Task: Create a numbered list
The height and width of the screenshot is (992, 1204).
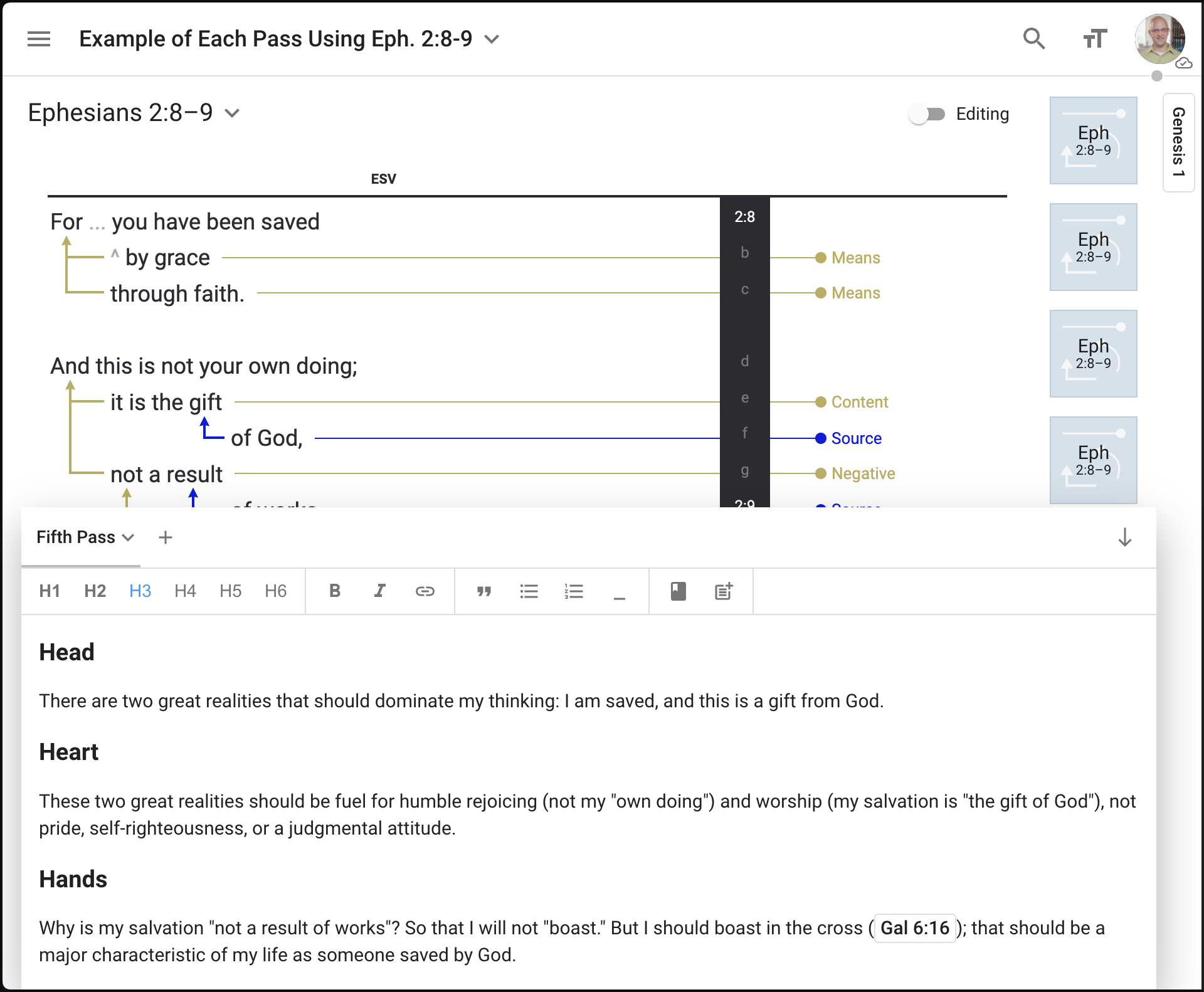Action: 574,591
